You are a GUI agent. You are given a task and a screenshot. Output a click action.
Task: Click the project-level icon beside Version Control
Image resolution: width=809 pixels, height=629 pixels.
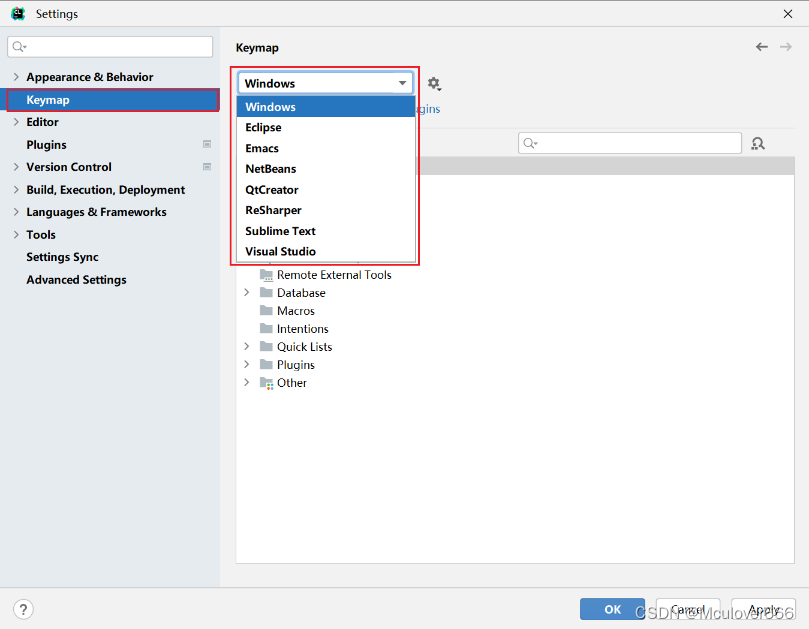pos(207,167)
